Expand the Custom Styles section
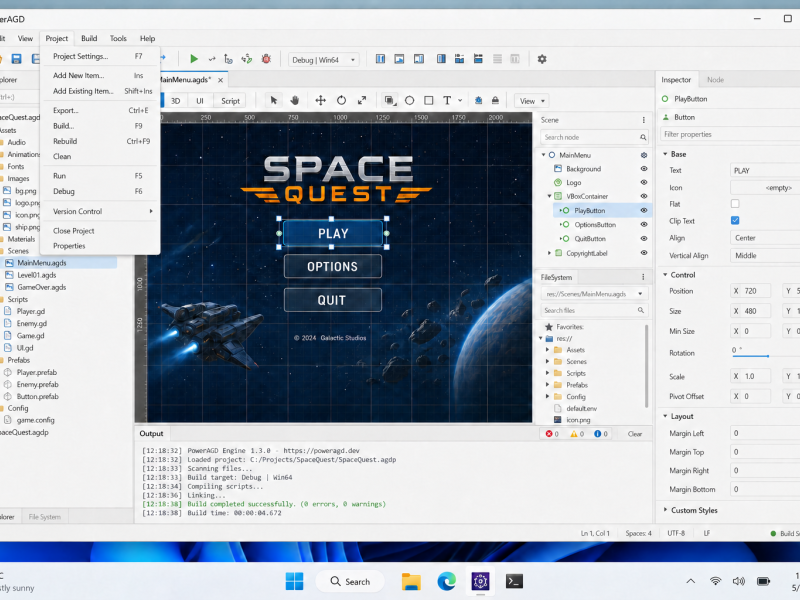This screenshot has width=800, height=600. 665,510
